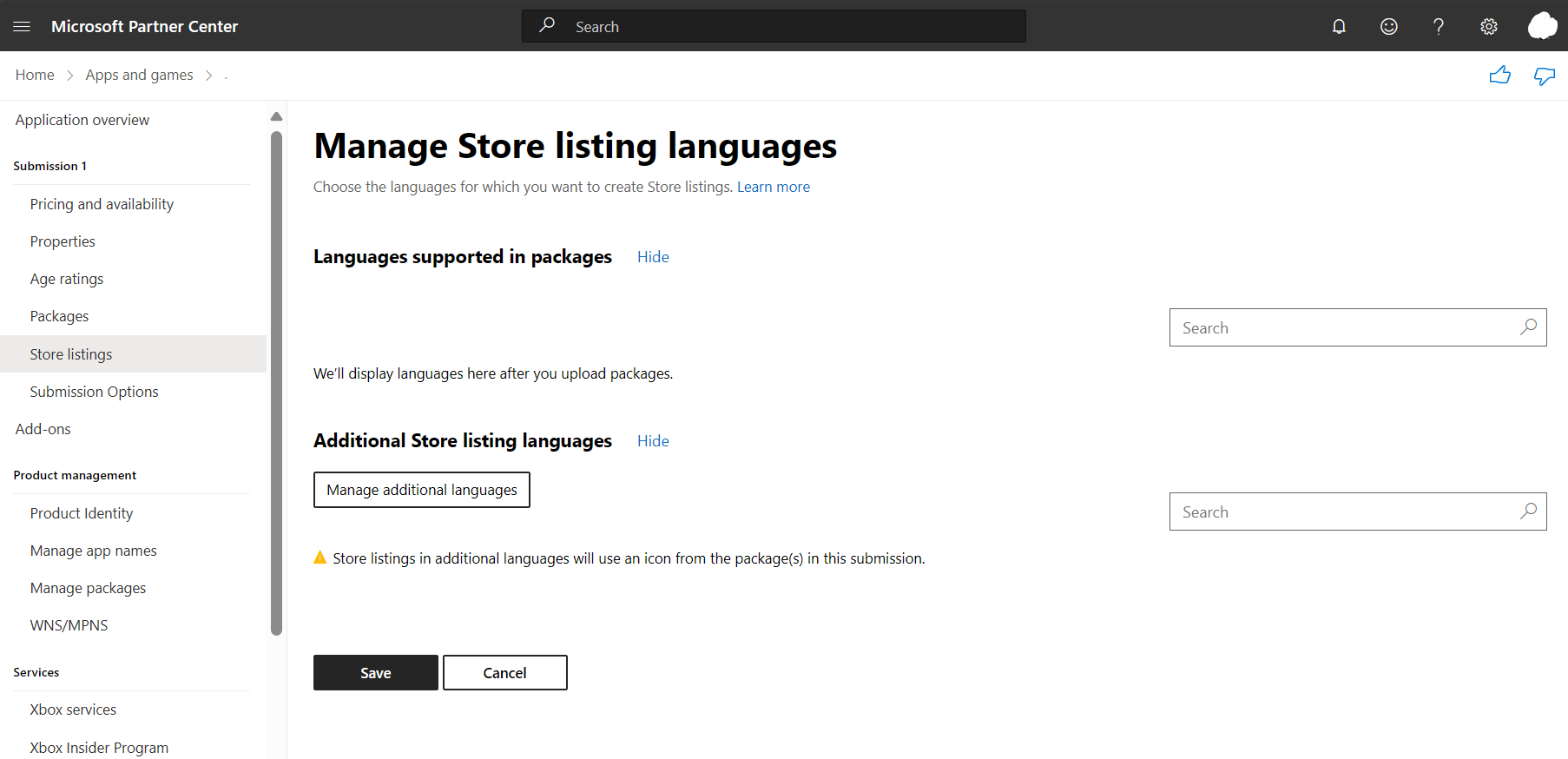The height and width of the screenshot is (759, 1568).
Task: Open Packages page
Action: (x=59, y=316)
